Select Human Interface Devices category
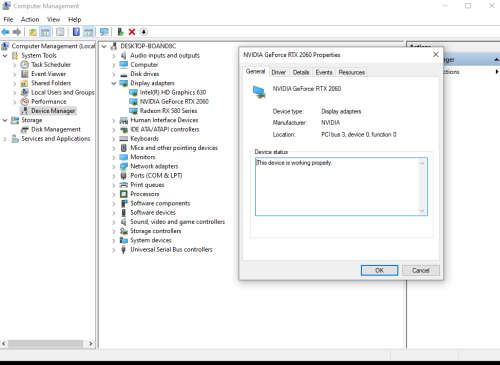500x365 pixels. 164,120
